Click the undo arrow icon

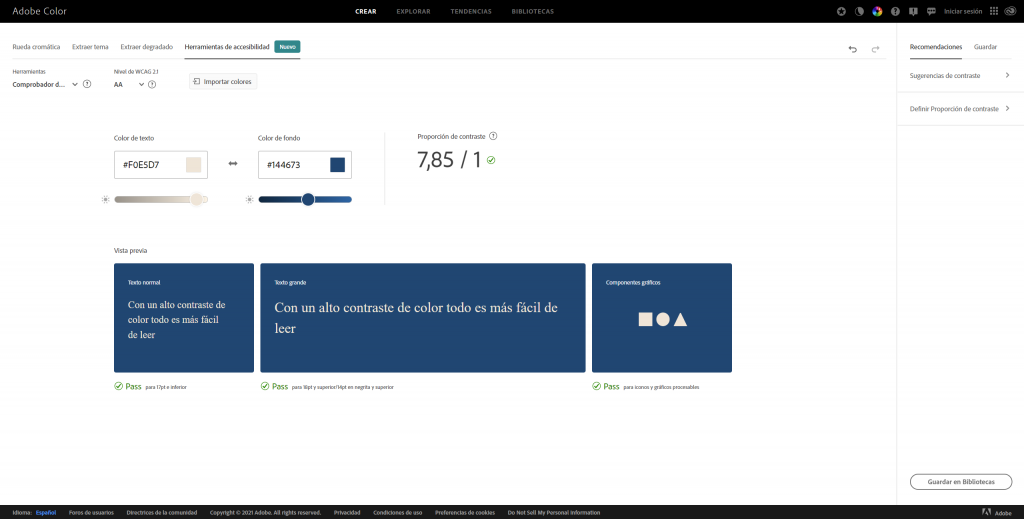click(x=852, y=49)
